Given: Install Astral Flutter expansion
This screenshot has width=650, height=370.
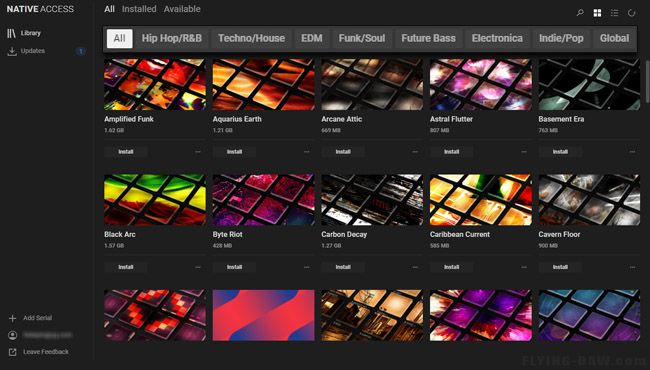Looking at the screenshot, I should 451,152.
